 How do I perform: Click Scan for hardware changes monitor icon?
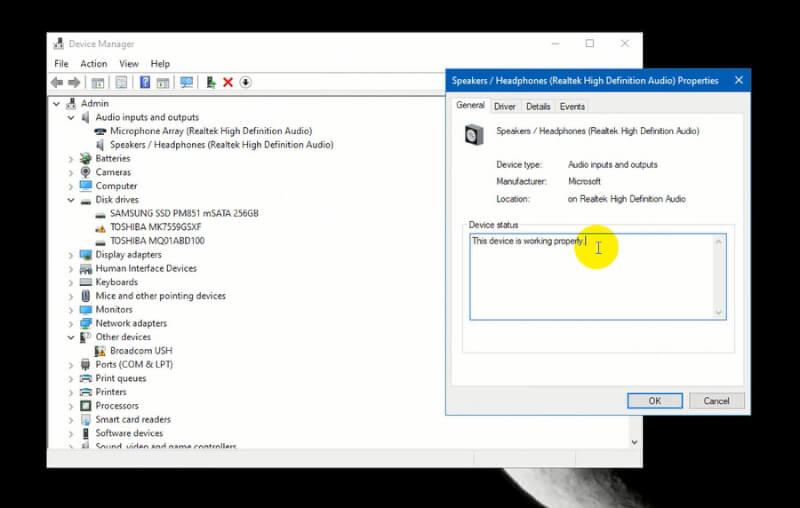point(186,83)
